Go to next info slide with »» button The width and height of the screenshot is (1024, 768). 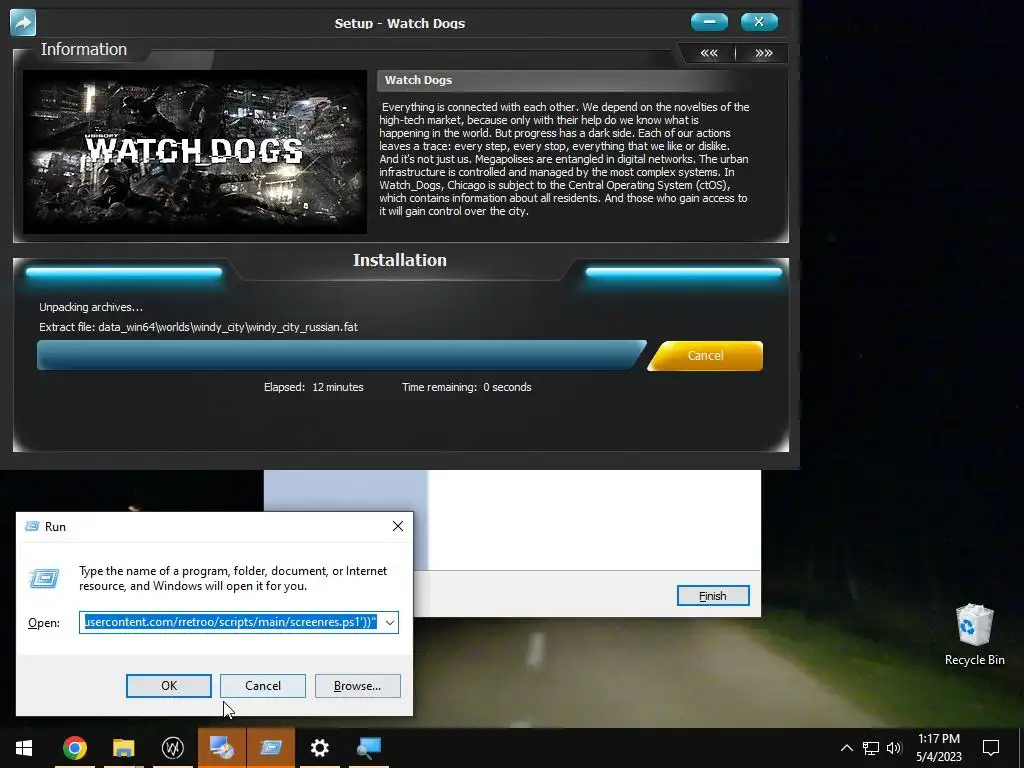click(763, 54)
